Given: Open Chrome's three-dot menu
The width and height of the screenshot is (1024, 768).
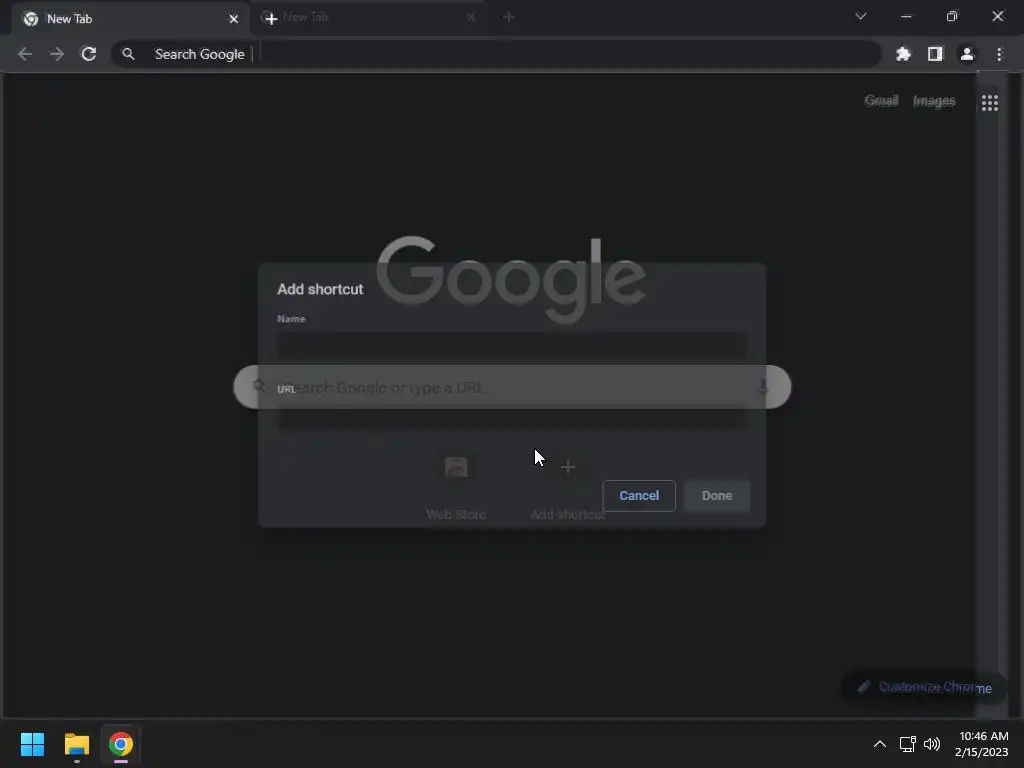Looking at the screenshot, I should point(999,54).
